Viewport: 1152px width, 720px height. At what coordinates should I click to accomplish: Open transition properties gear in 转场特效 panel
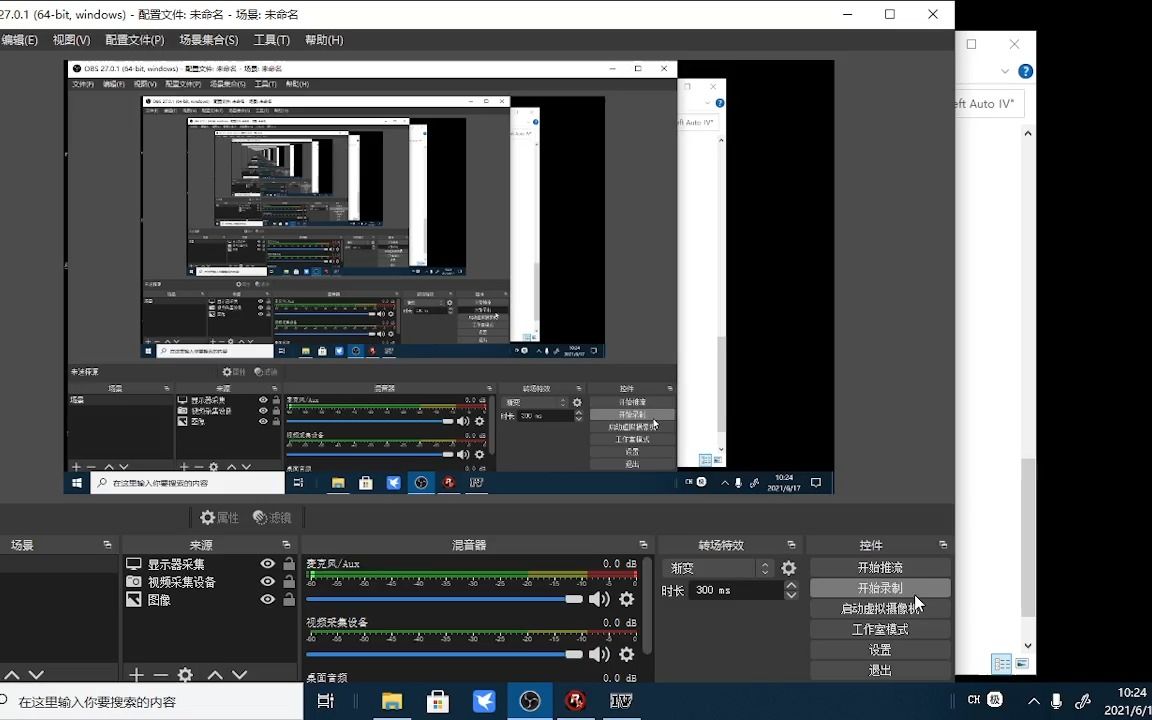[788, 567]
